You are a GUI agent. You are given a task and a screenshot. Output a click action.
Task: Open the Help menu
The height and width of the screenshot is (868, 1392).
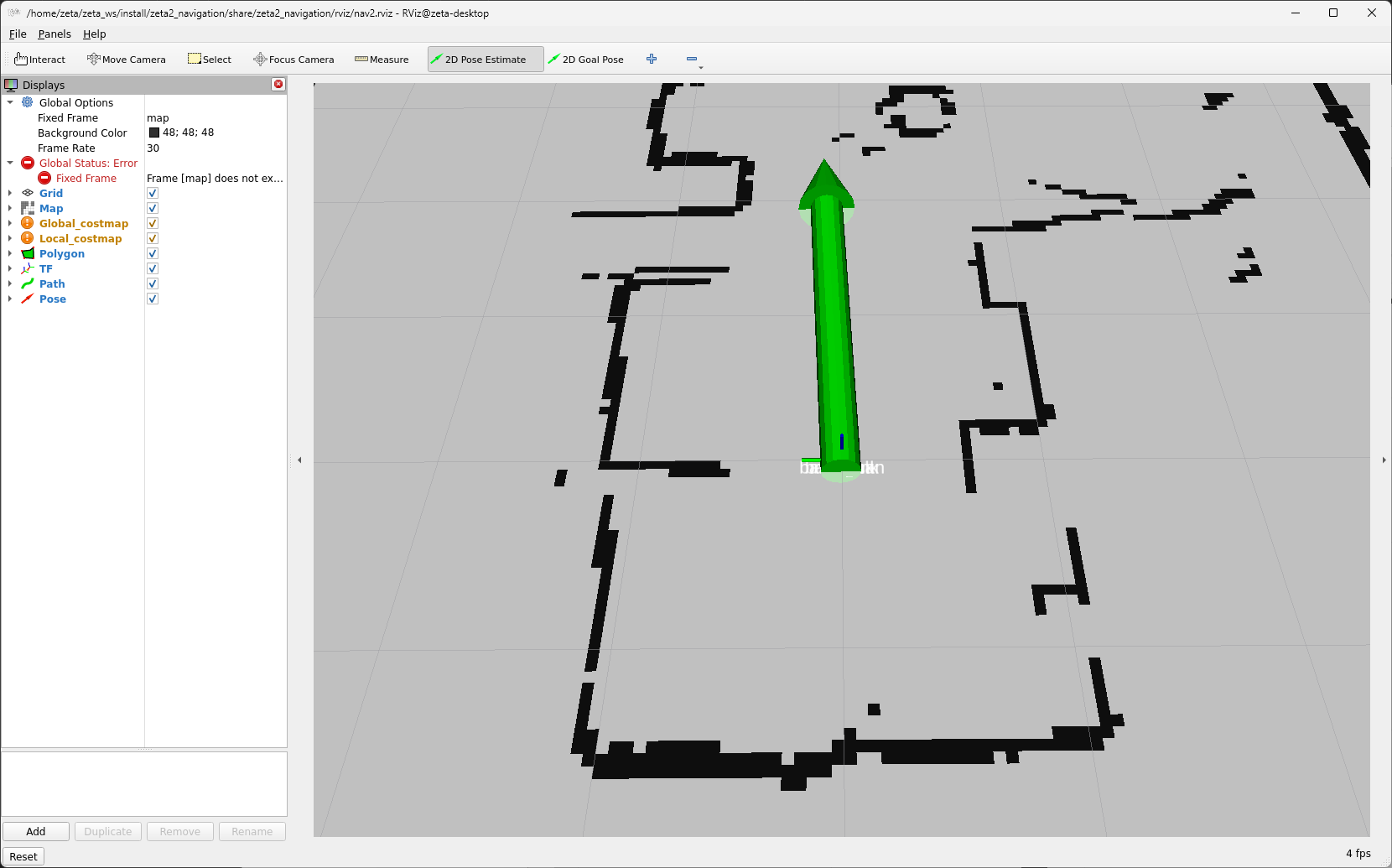tap(95, 34)
